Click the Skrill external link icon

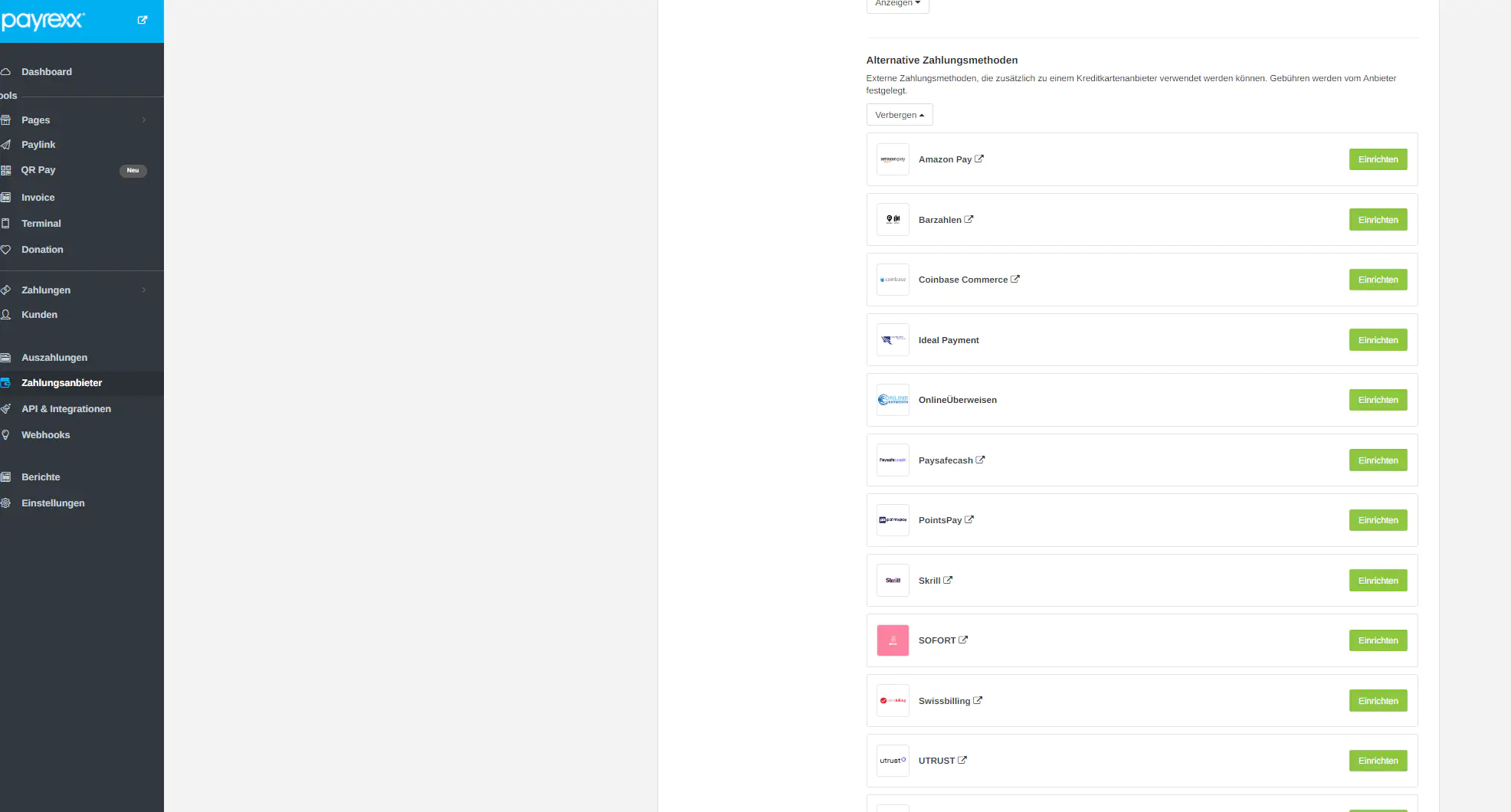948,581
